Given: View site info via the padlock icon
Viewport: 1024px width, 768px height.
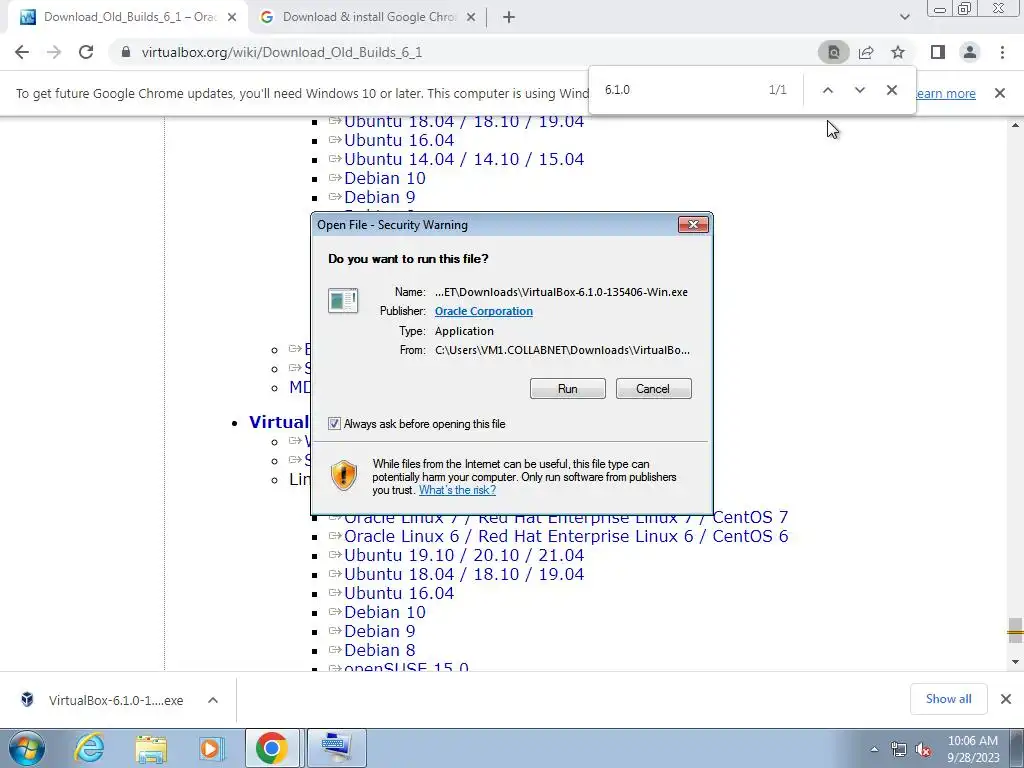Looking at the screenshot, I should coord(127,52).
